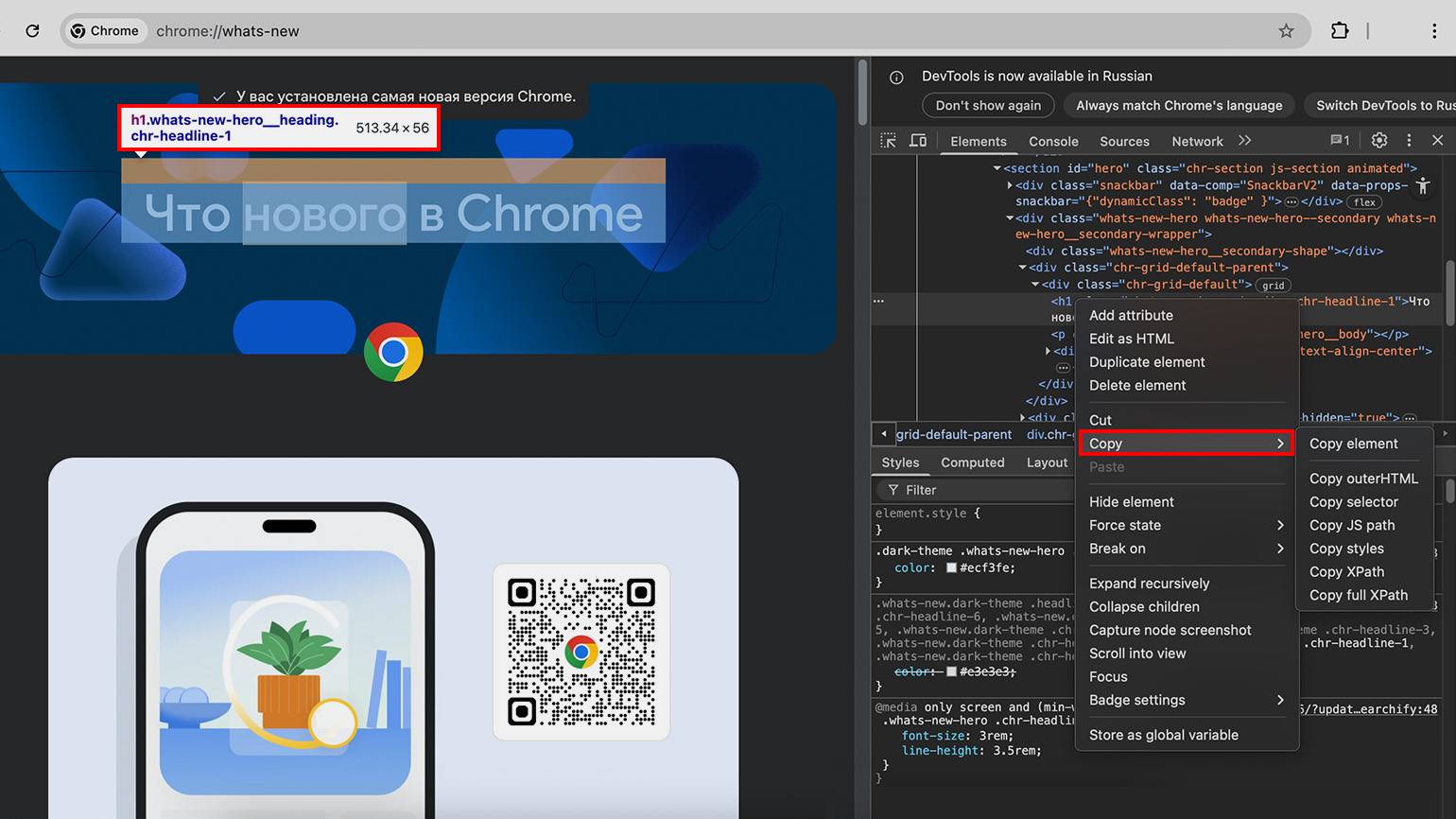The width and height of the screenshot is (1456, 819).
Task: Open the Extensions puzzle icon
Action: click(1340, 31)
